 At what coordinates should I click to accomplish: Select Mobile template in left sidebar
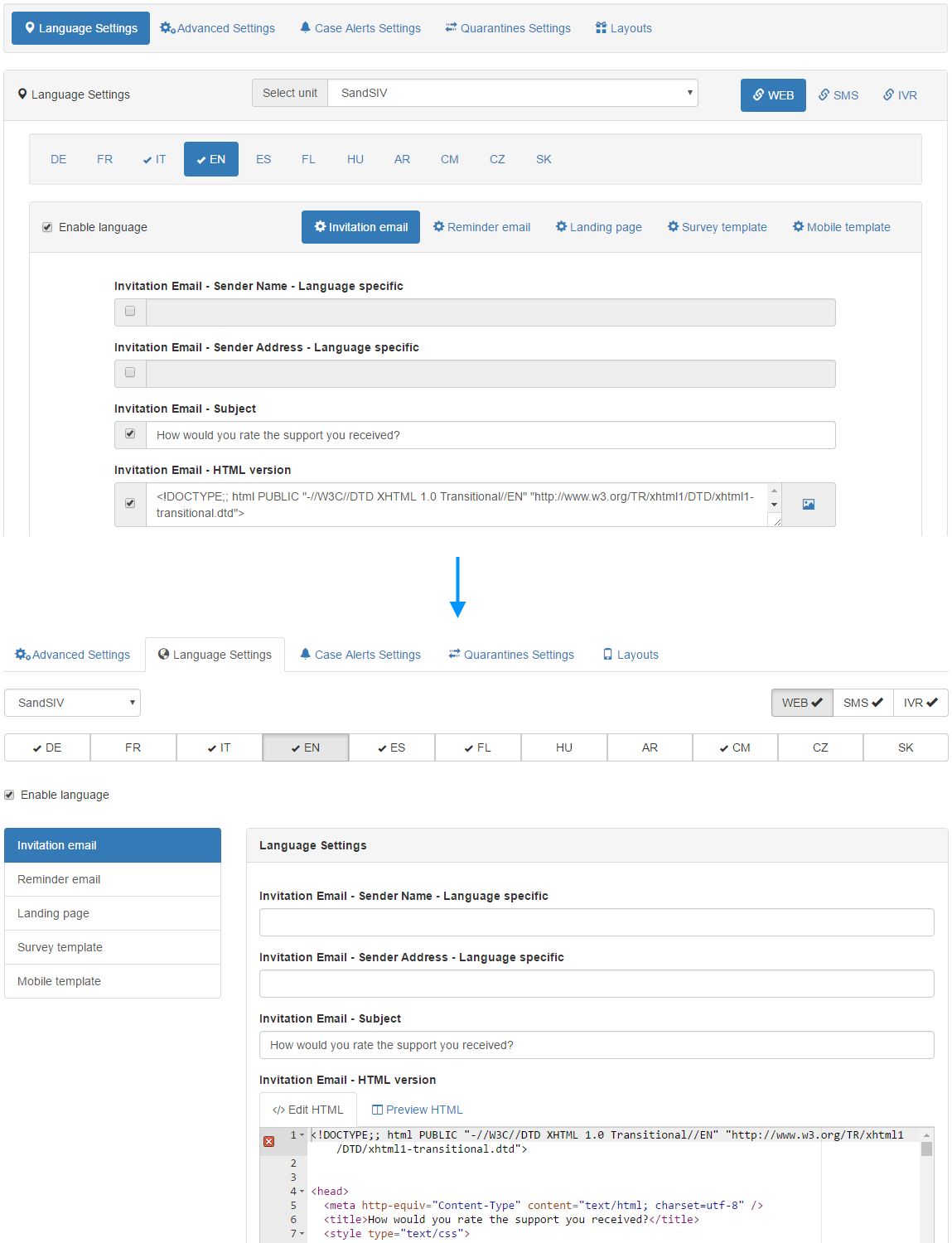click(113, 981)
